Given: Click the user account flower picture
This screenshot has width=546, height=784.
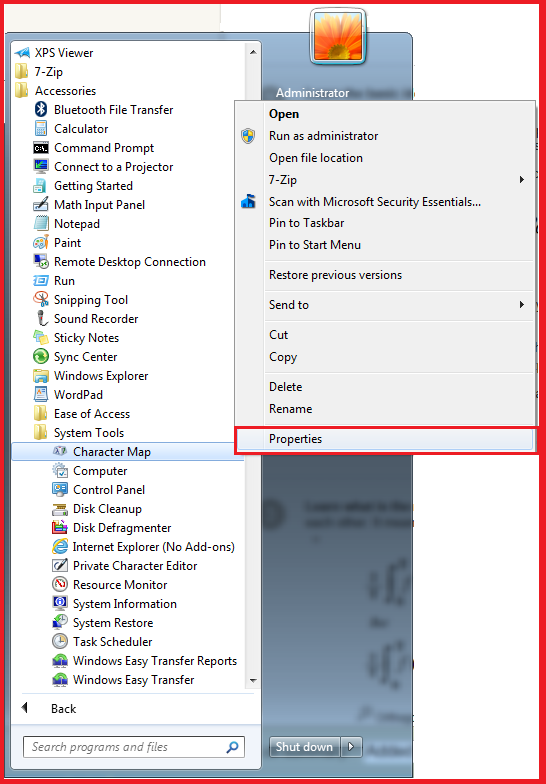Looking at the screenshot, I should pos(338,38).
